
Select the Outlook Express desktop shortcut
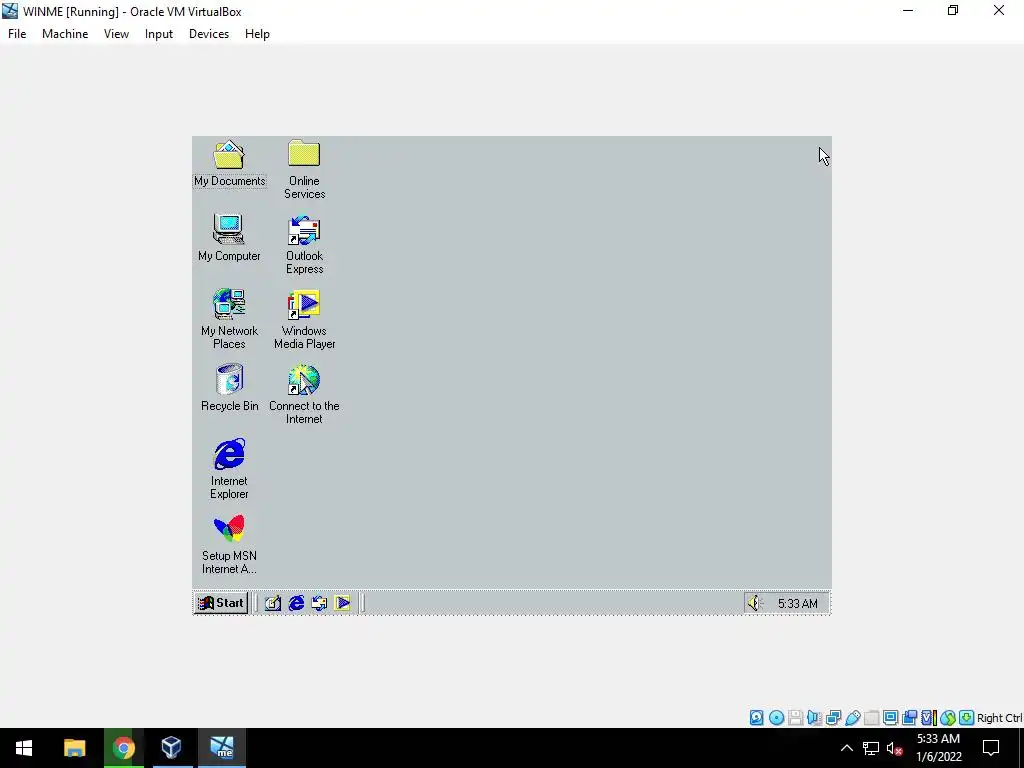[x=304, y=244]
